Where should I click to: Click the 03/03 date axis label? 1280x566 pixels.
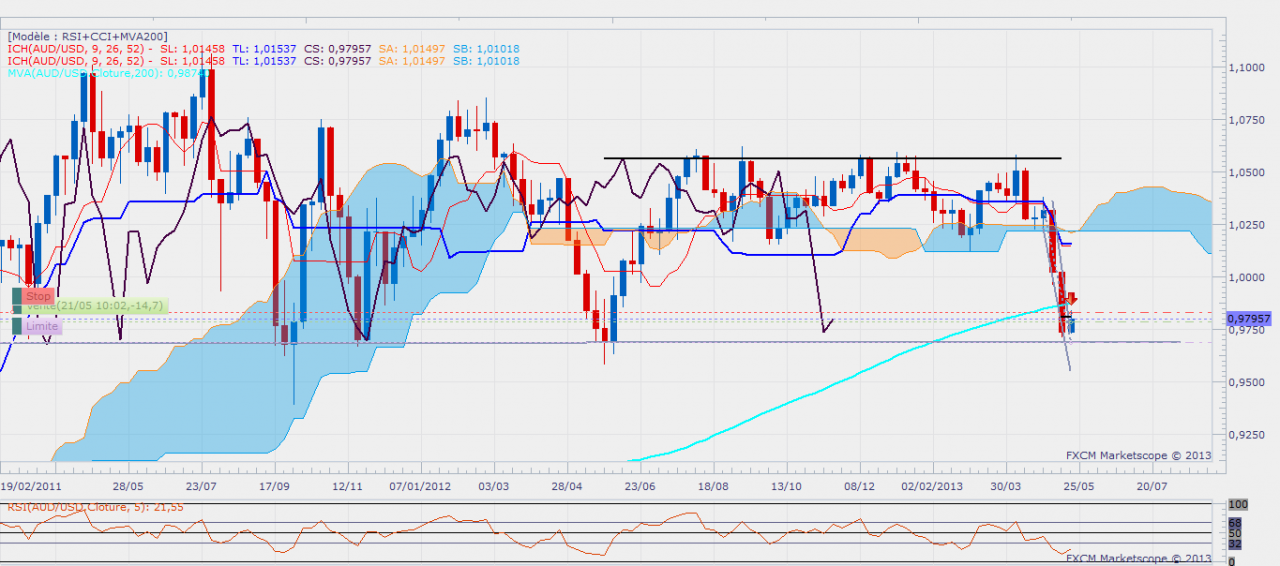(493, 485)
